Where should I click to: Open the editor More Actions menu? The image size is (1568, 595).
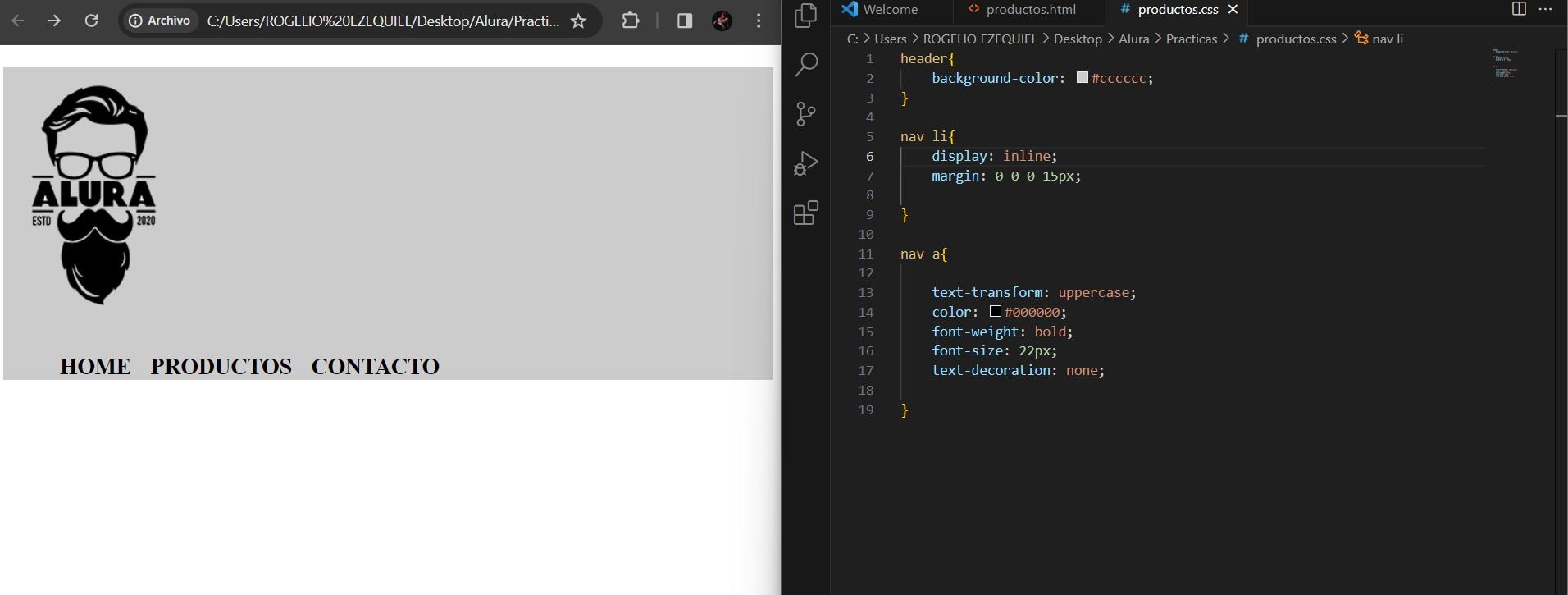(1545, 9)
